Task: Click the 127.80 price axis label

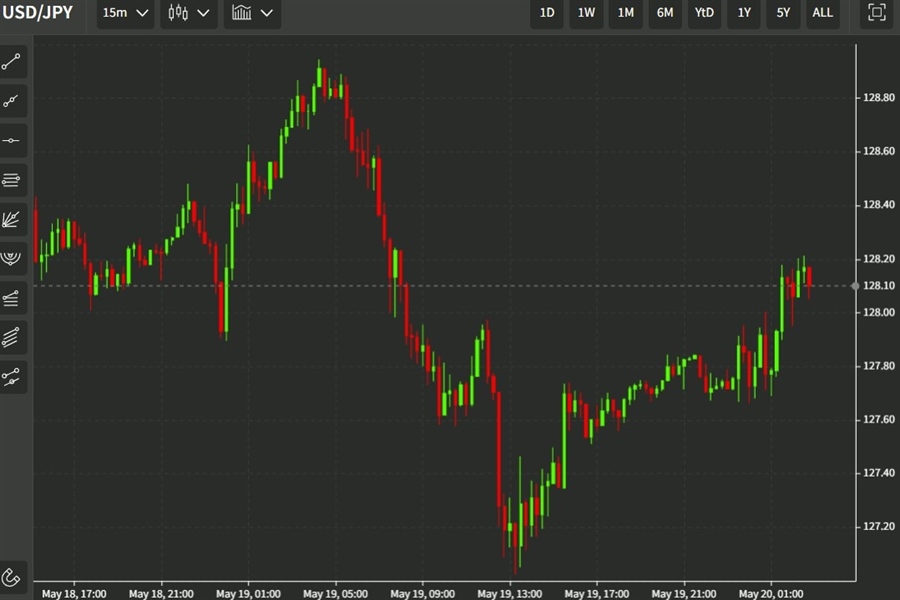Action: pyautogui.click(x=879, y=366)
